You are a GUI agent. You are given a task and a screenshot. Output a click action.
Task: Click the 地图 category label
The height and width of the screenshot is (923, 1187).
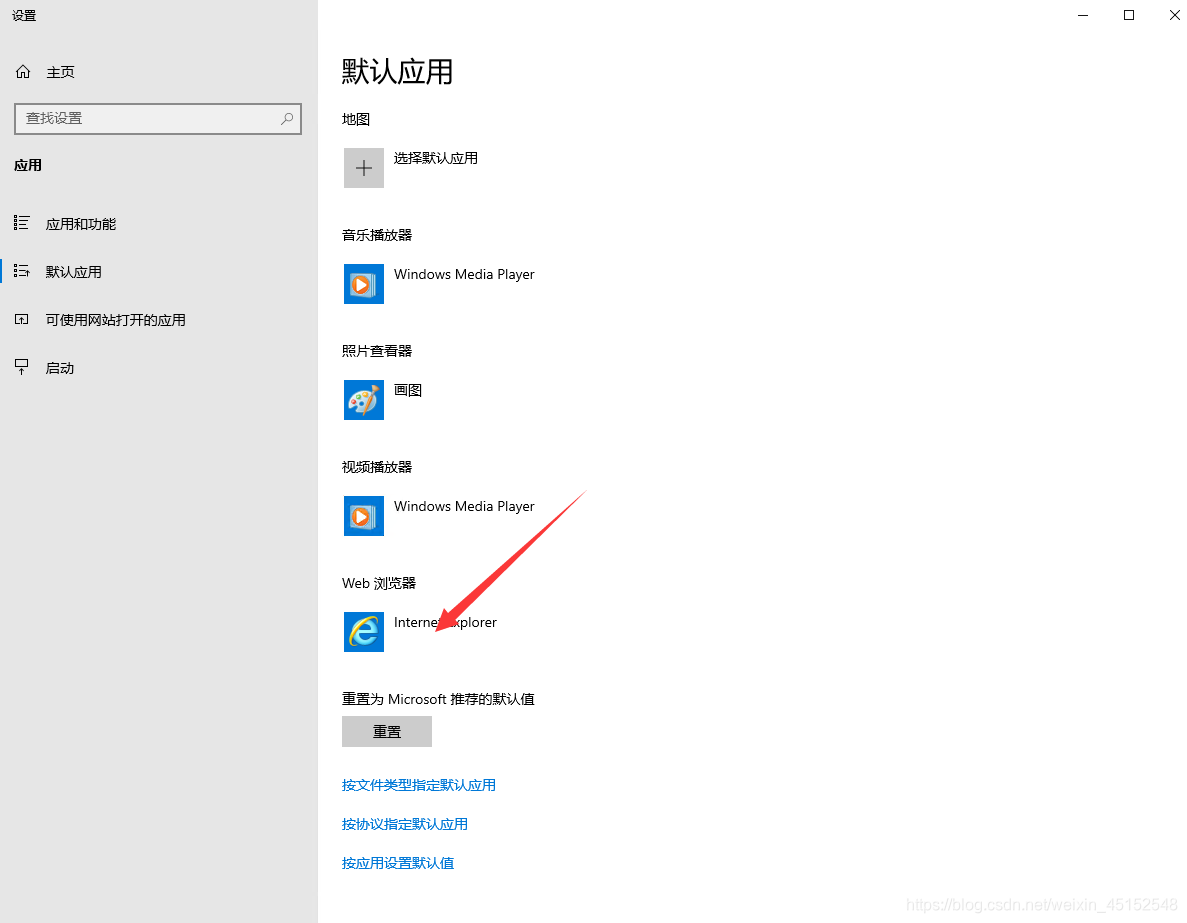click(x=356, y=119)
